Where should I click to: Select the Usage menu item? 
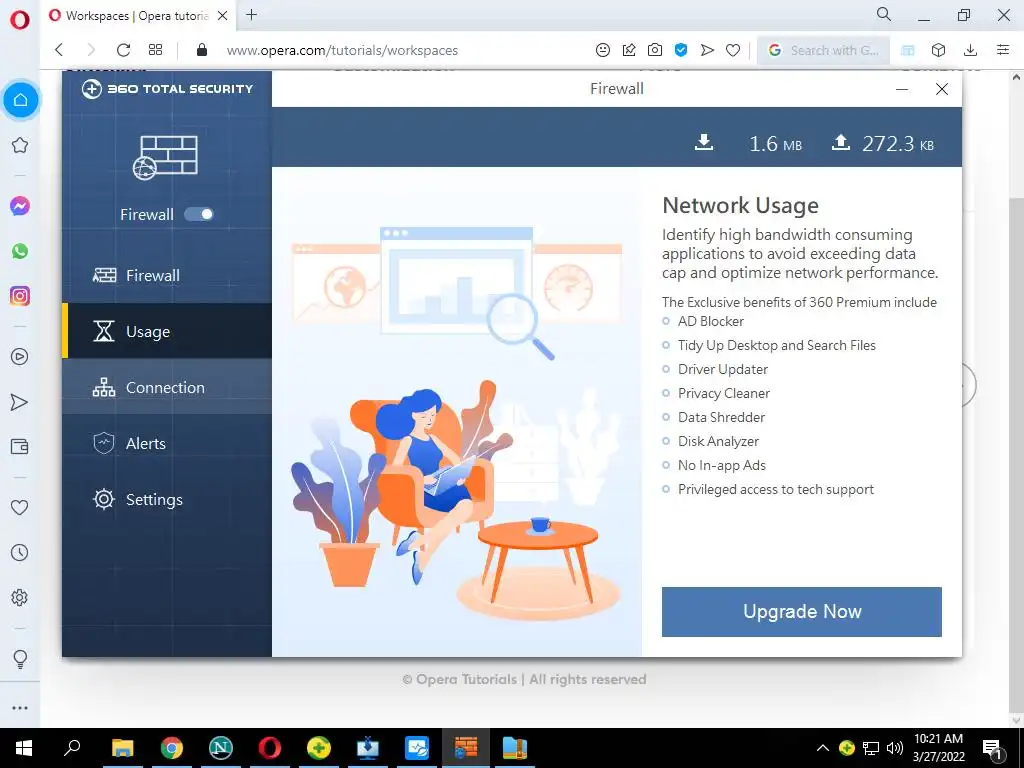click(167, 331)
